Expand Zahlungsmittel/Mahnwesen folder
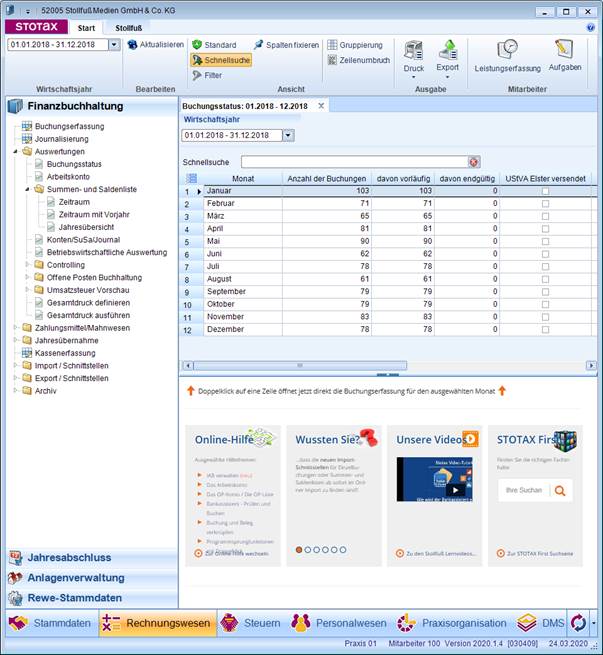This screenshot has width=603, height=655. 15,328
